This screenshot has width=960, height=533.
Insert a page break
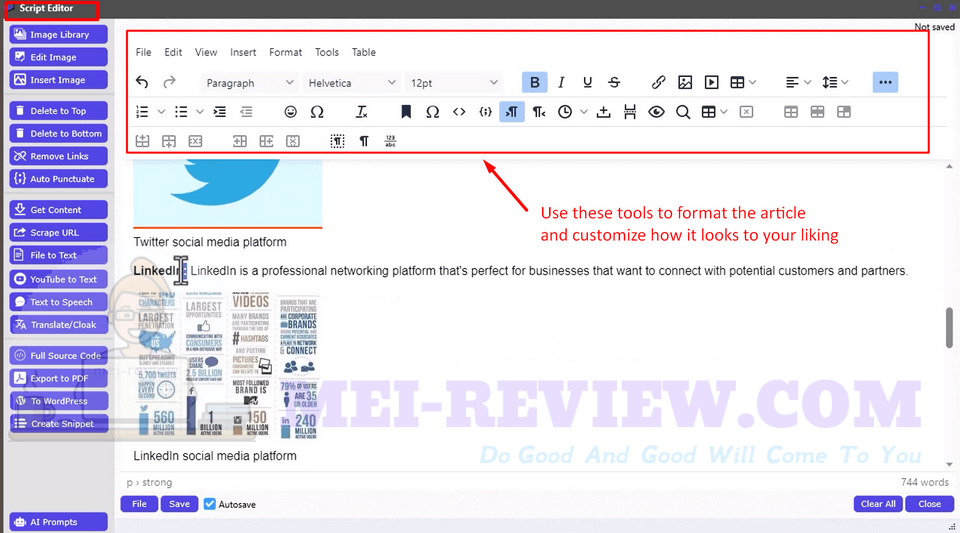[x=629, y=112]
